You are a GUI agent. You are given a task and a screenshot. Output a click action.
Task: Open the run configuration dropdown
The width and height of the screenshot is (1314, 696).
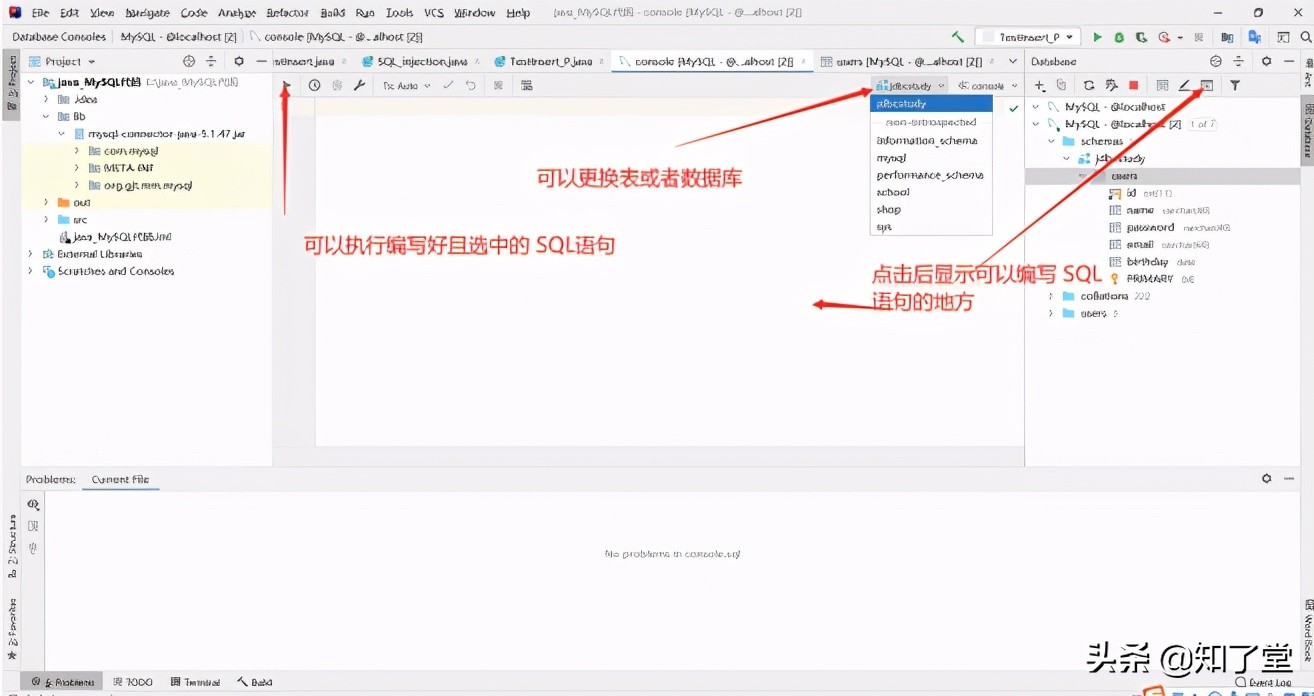tap(1028, 37)
